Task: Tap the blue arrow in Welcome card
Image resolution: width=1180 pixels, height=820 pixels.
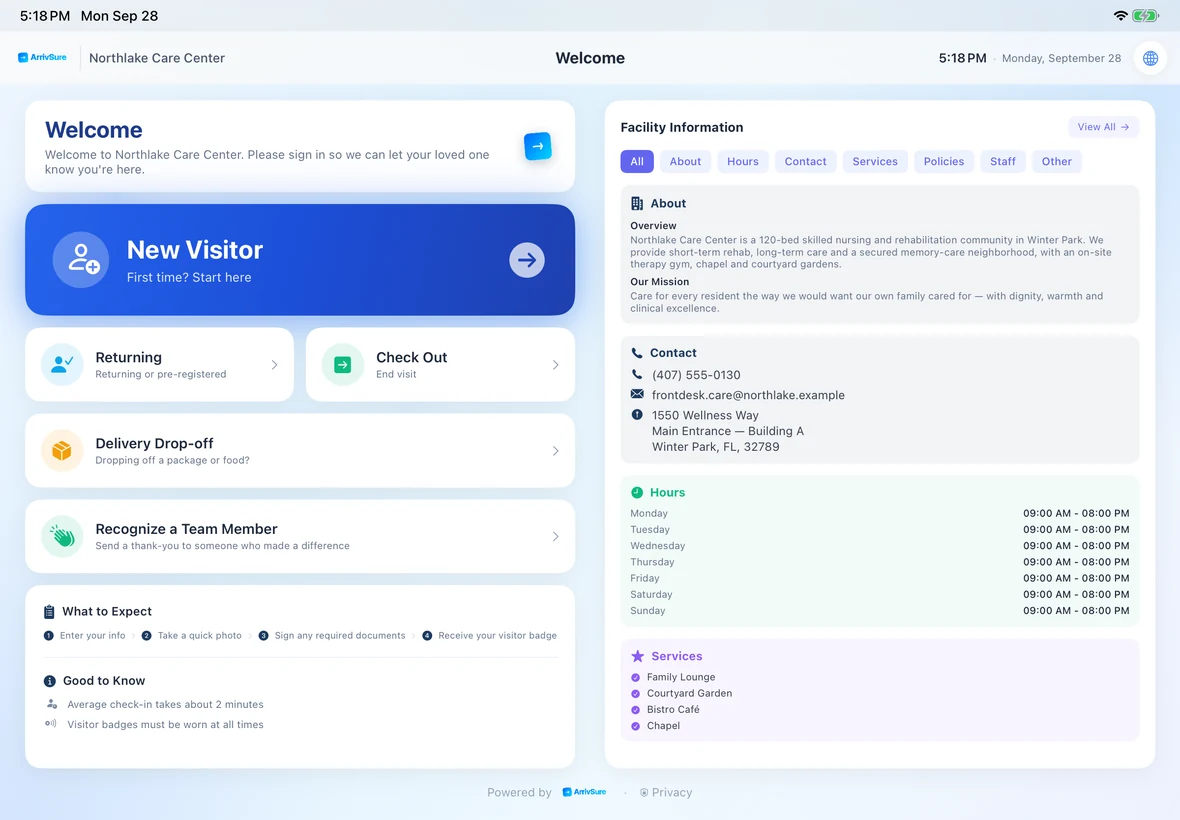Action: [x=537, y=146]
